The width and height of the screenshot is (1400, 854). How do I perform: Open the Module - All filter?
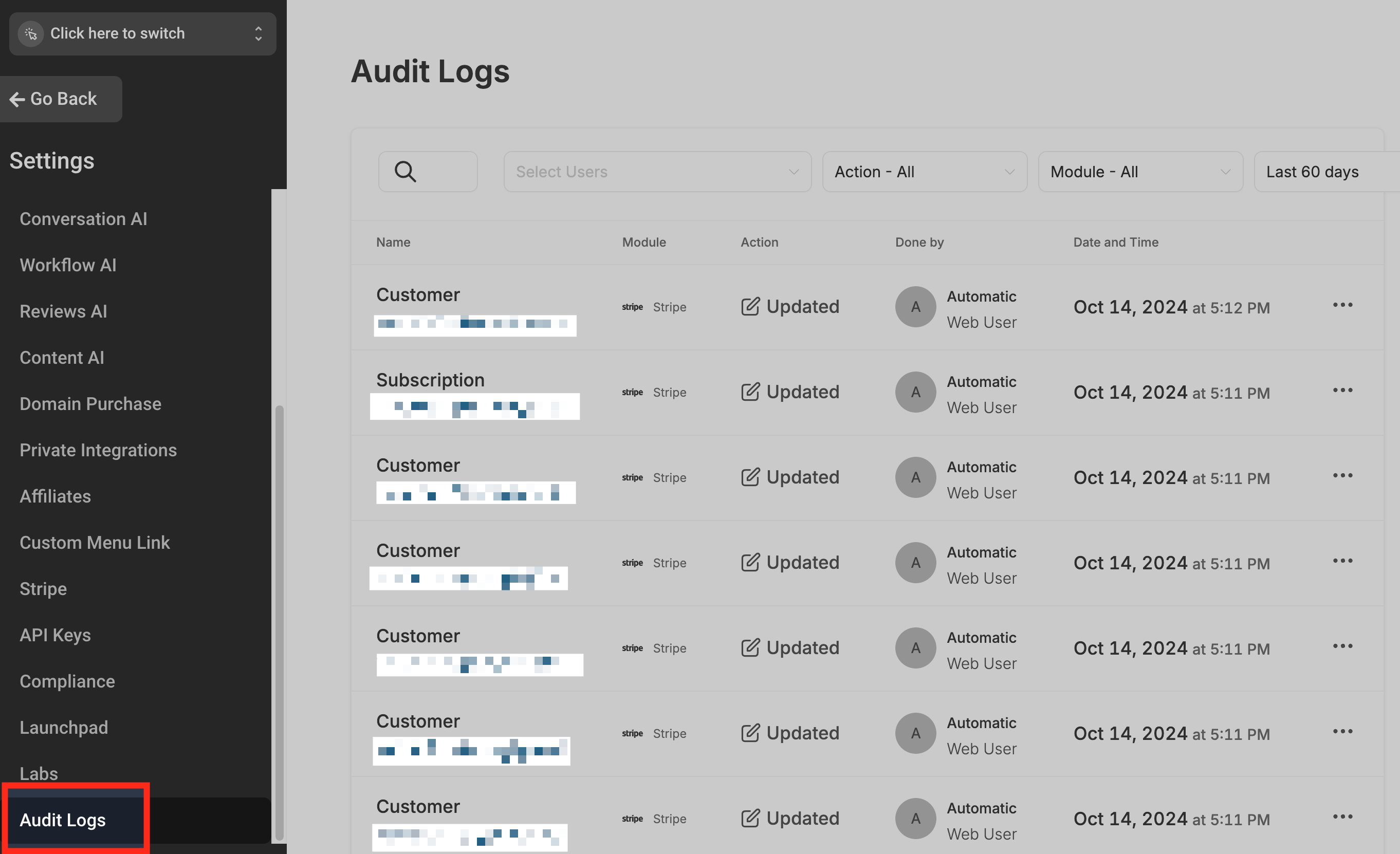coord(1140,172)
